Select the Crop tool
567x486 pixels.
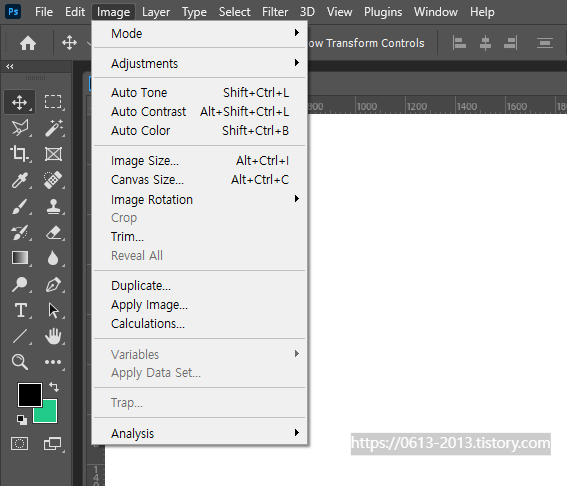pyautogui.click(x=19, y=154)
